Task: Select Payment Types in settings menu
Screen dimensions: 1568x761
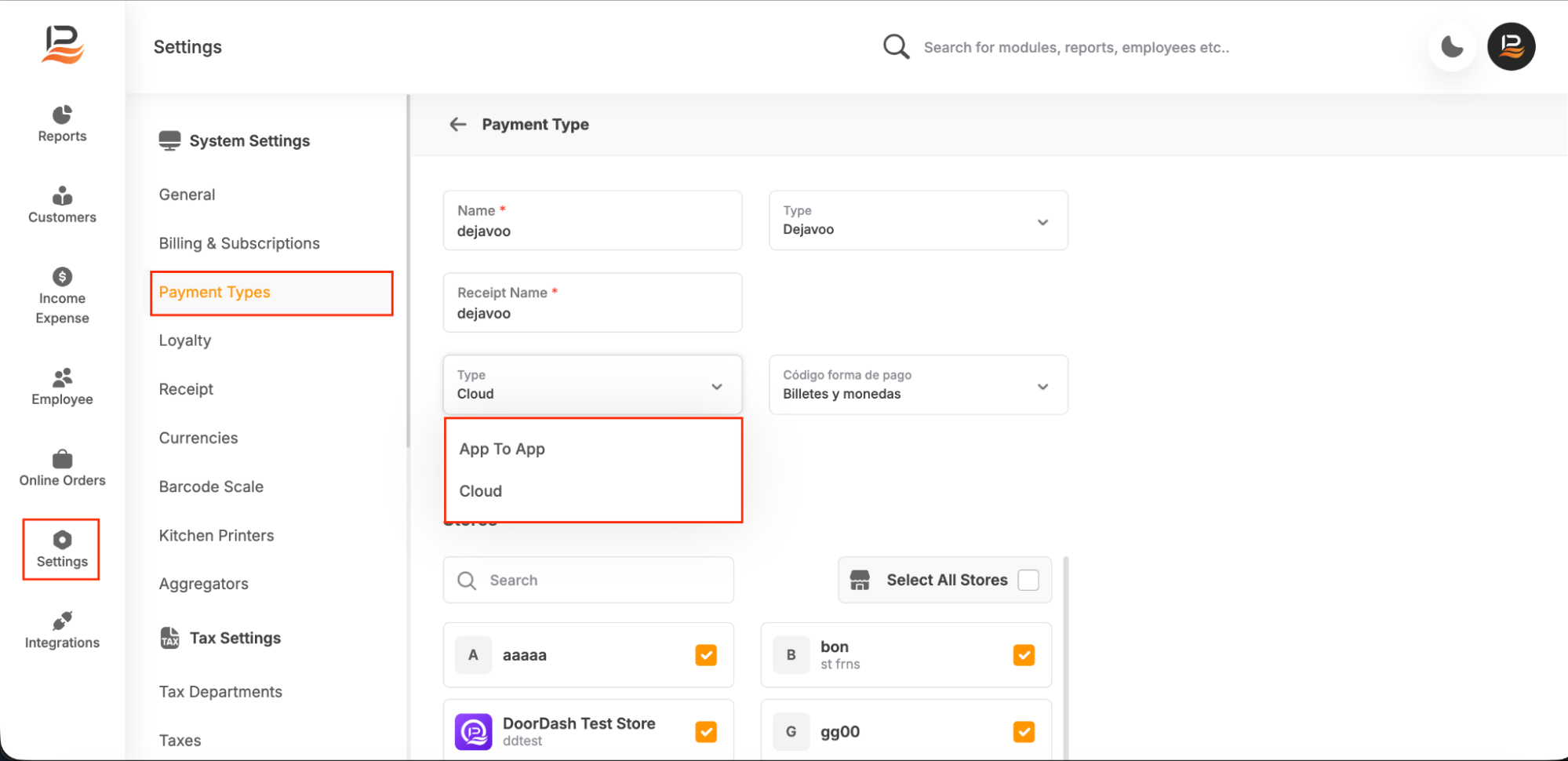Action: pyautogui.click(x=215, y=293)
